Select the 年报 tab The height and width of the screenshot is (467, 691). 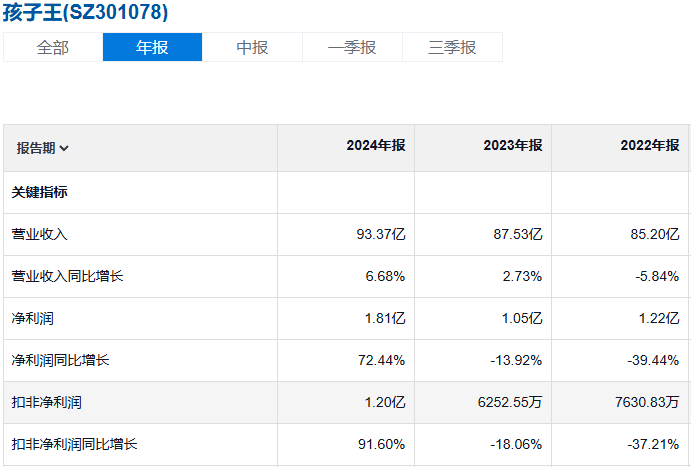point(152,47)
